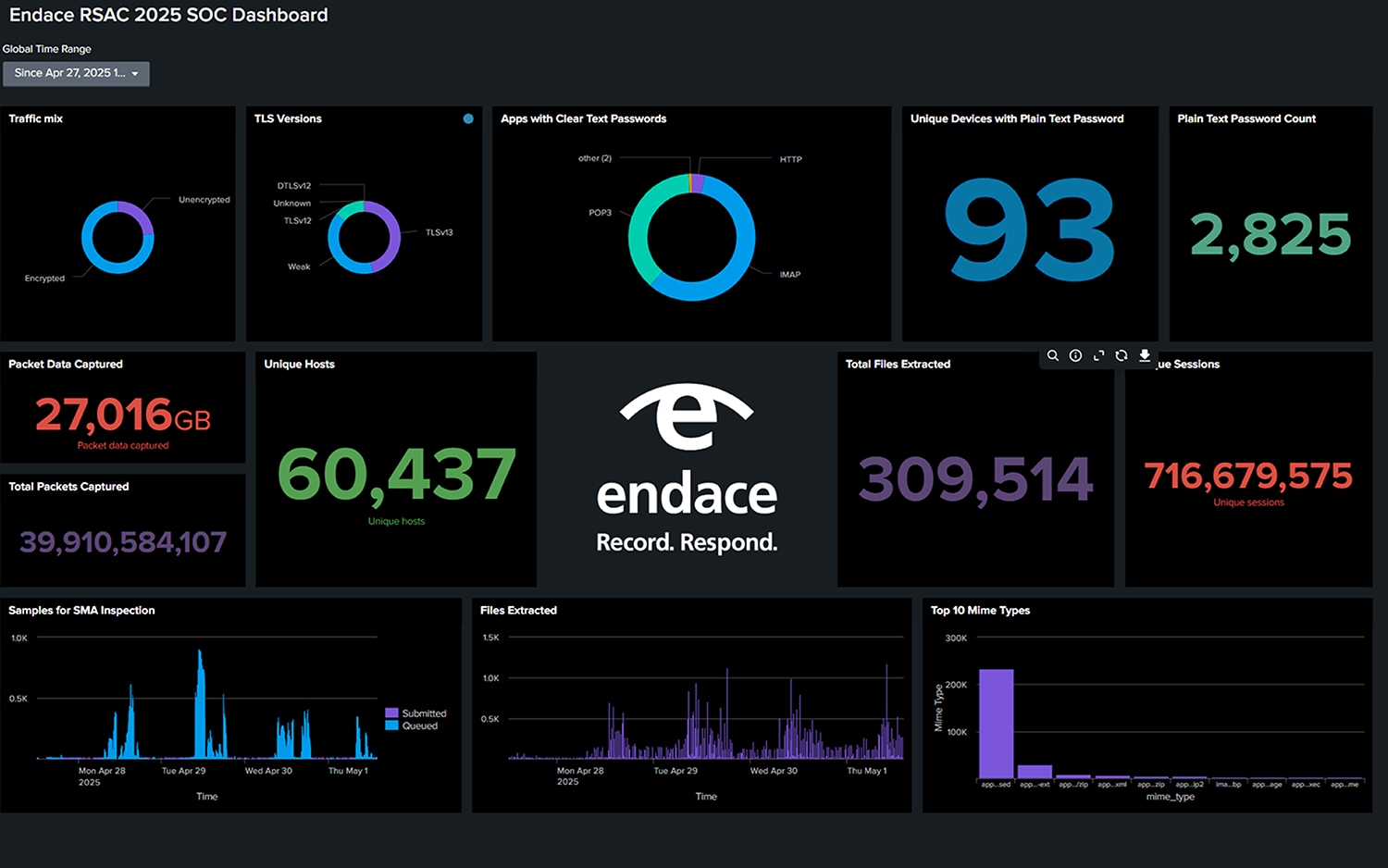Click 'Wed Apr 30' on Files Extracted axis
The image size is (1388, 868).
774,771
